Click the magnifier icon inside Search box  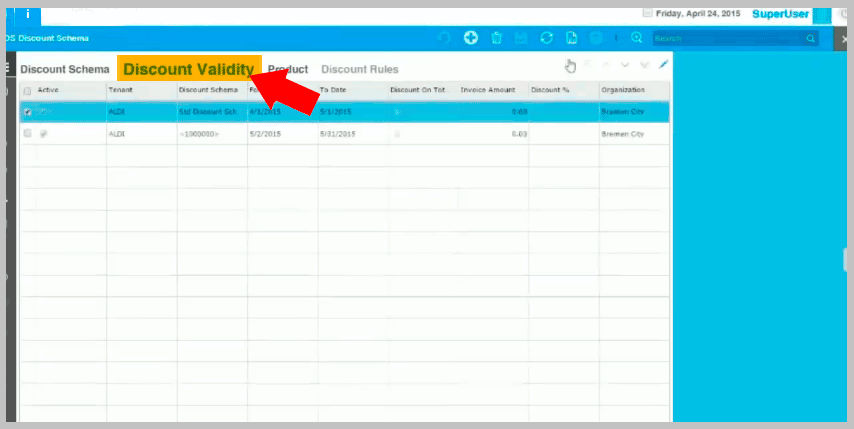pyautogui.click(x=810, y=39)
